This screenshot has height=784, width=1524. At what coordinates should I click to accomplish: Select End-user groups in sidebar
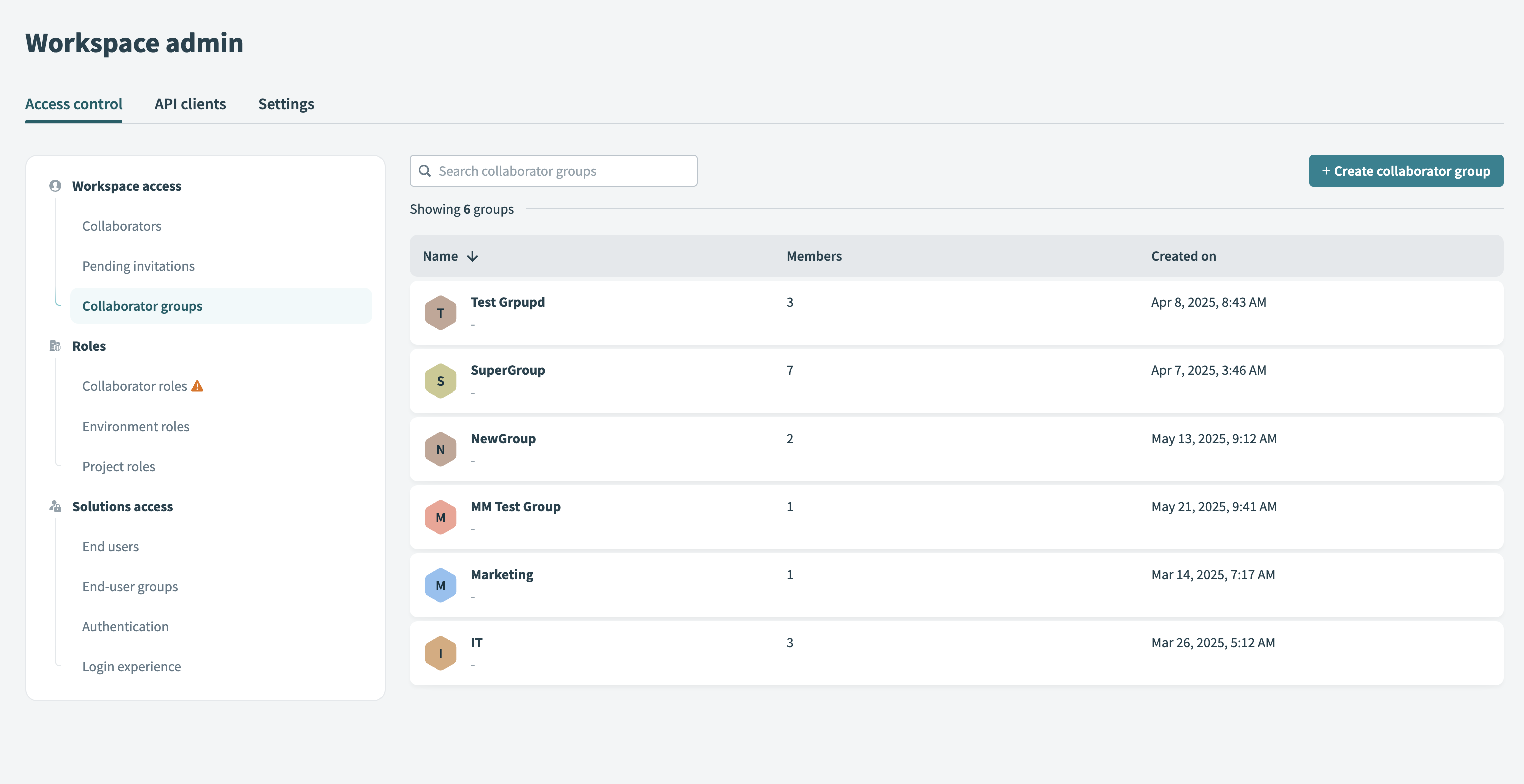pos(130,586)
